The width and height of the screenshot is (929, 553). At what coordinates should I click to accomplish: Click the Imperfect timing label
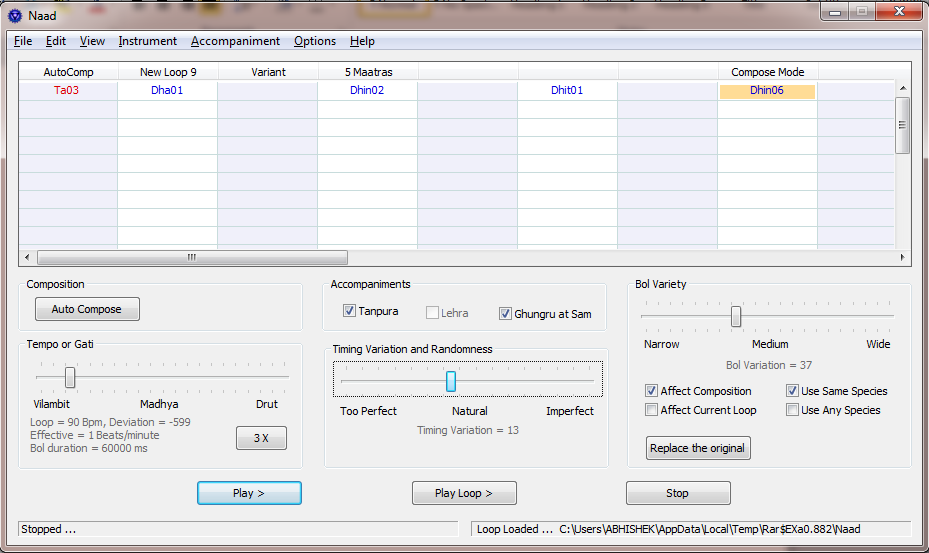click(x=570, y=411)
